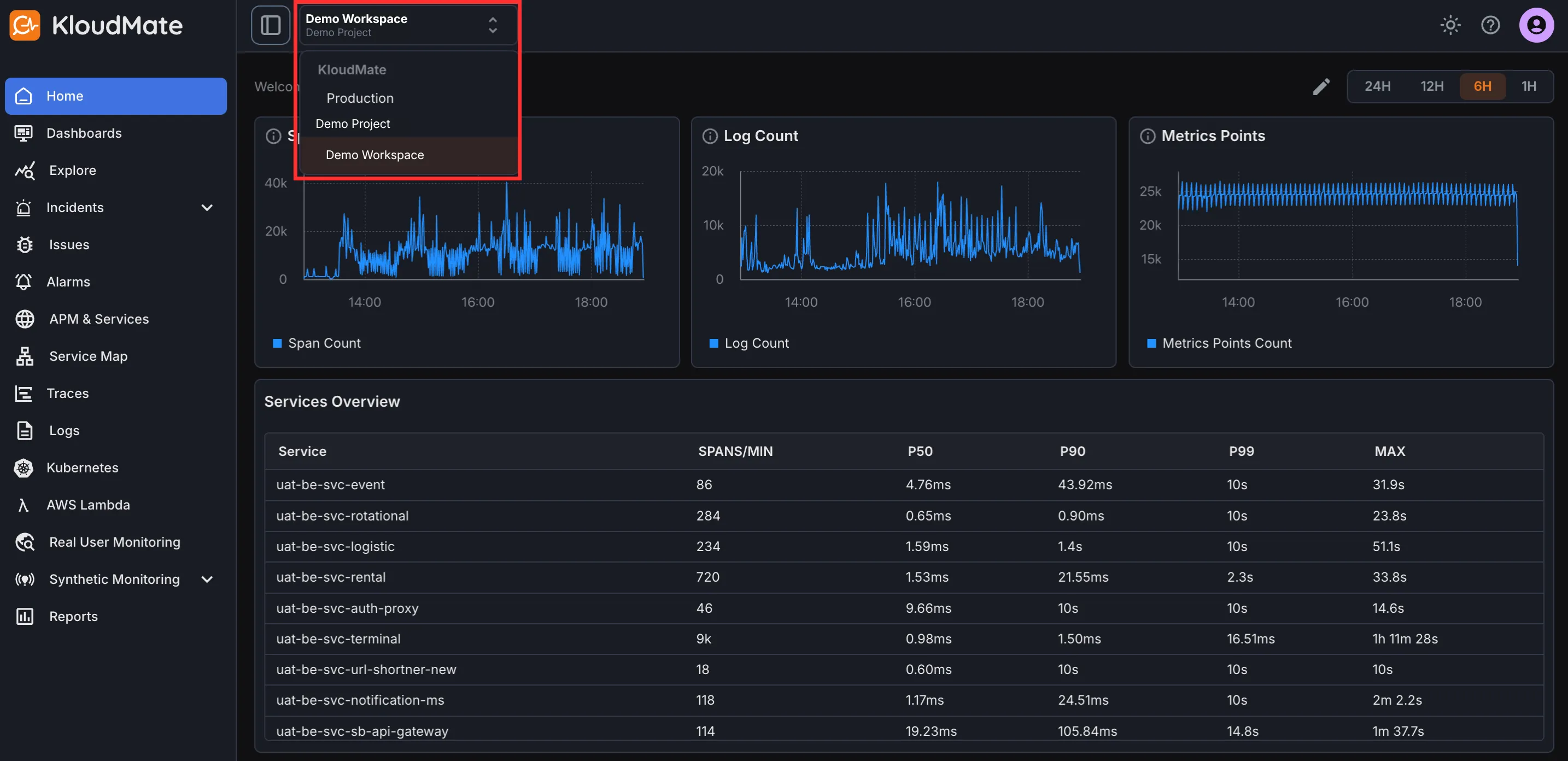Viewport: 1568px width, 761px height.
Task: Open the Demo Workspace switcher dropdown
Action: coord(408,25)
